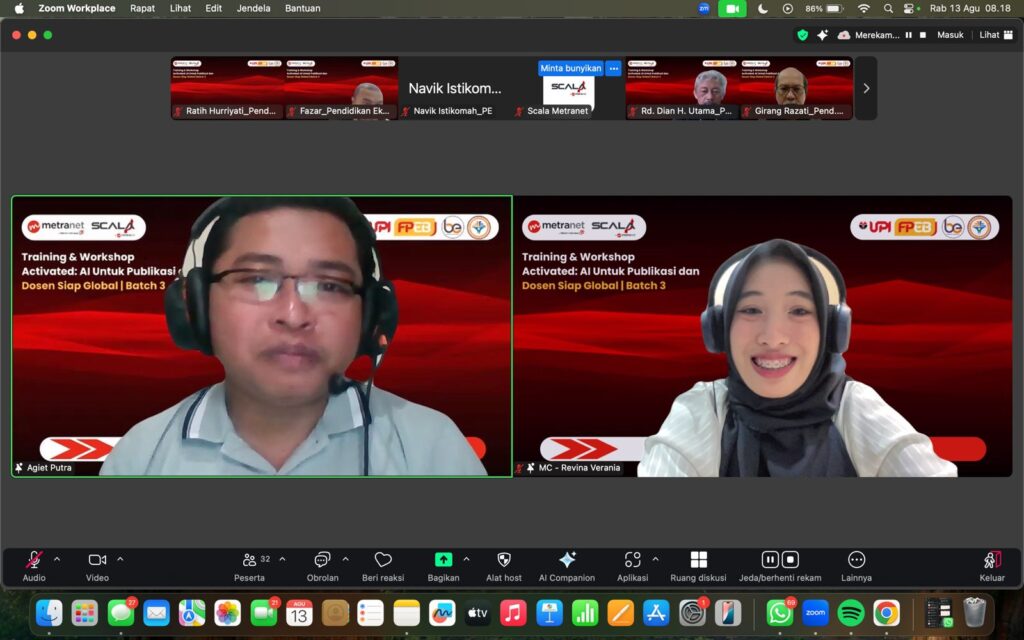
Task: Expand video options arrow
Action: 120,559
